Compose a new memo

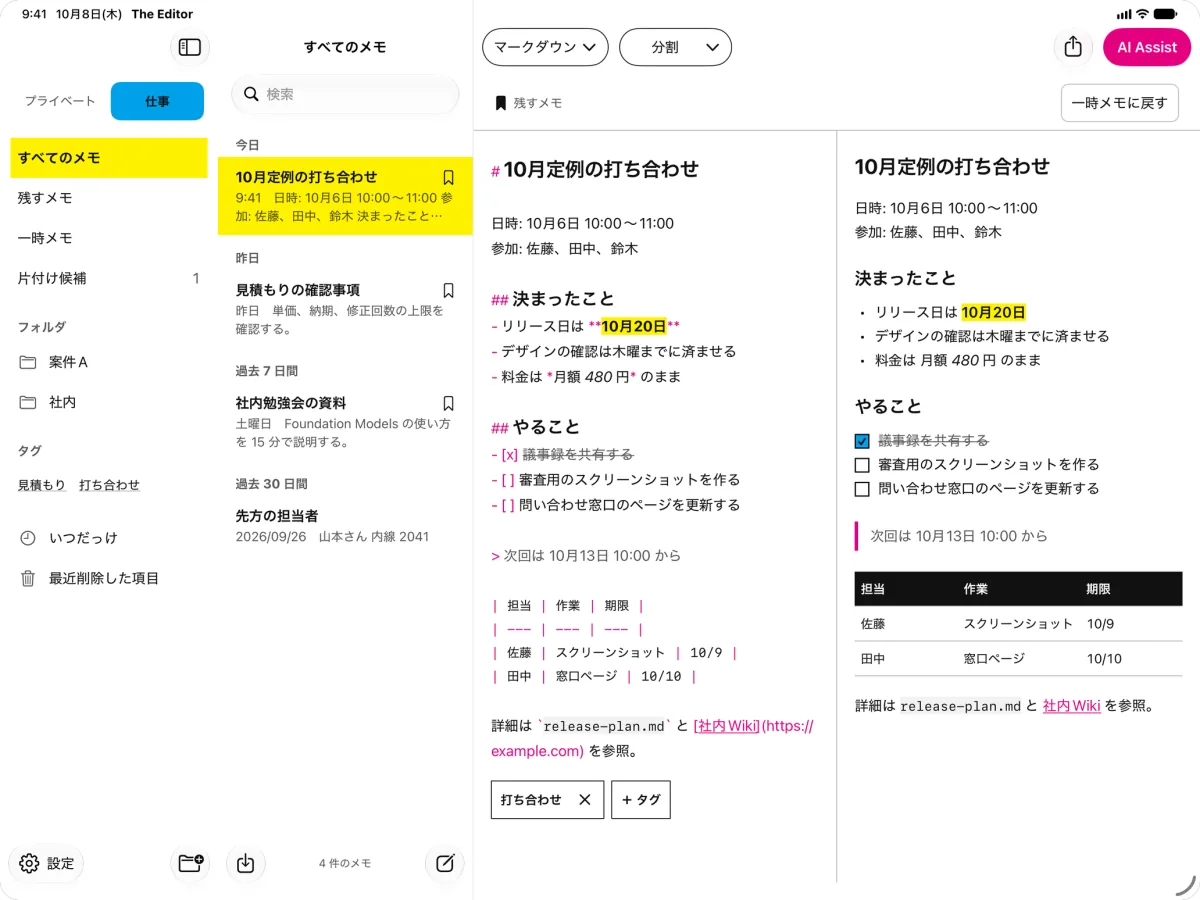(445, 863)
